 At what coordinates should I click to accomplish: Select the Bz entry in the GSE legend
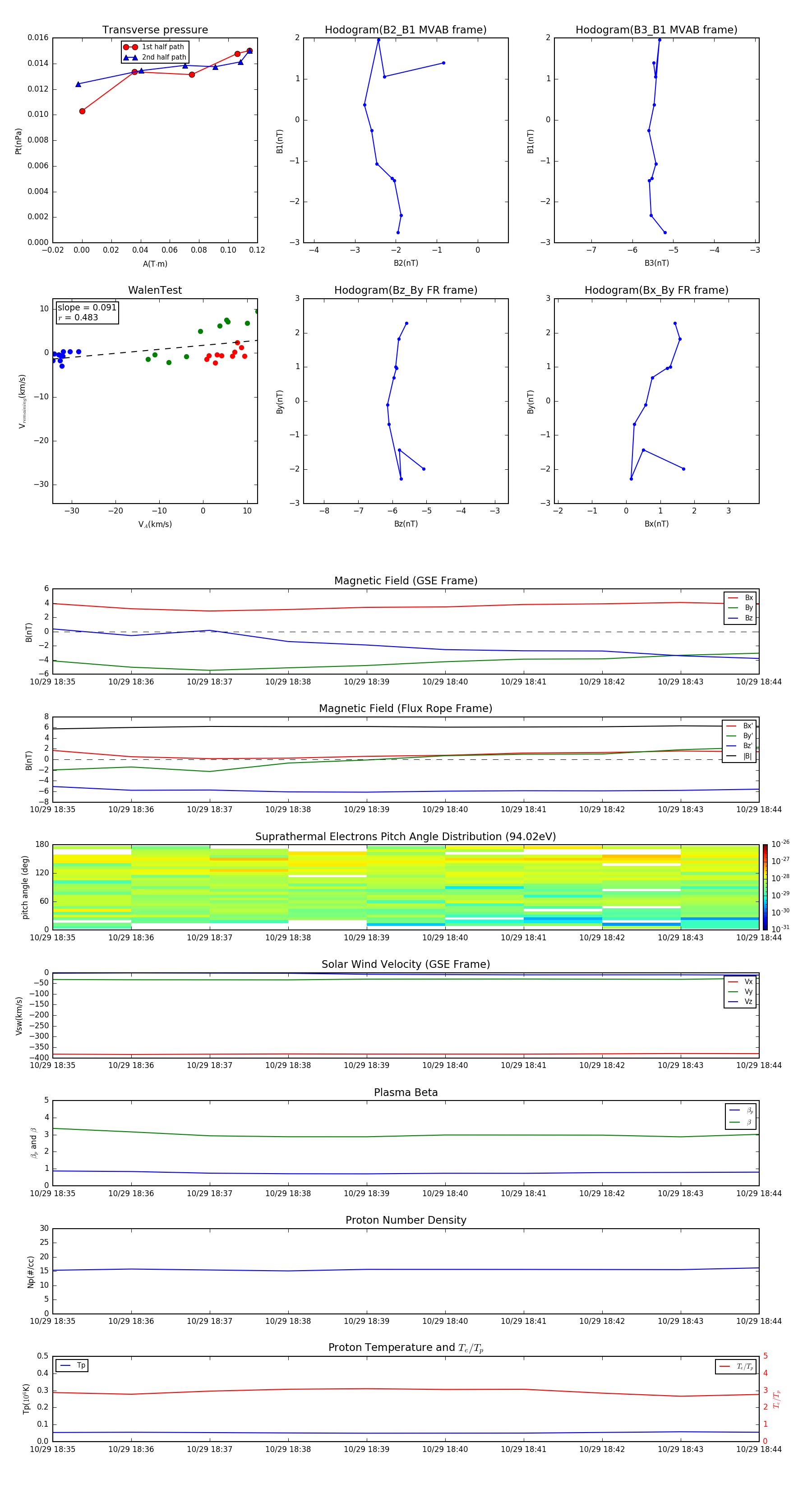click(740, 618)
